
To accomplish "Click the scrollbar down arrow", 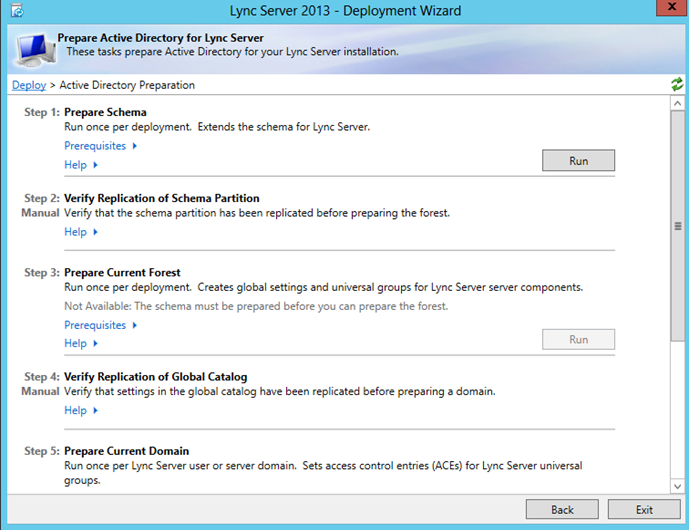I will click(678, 486).
